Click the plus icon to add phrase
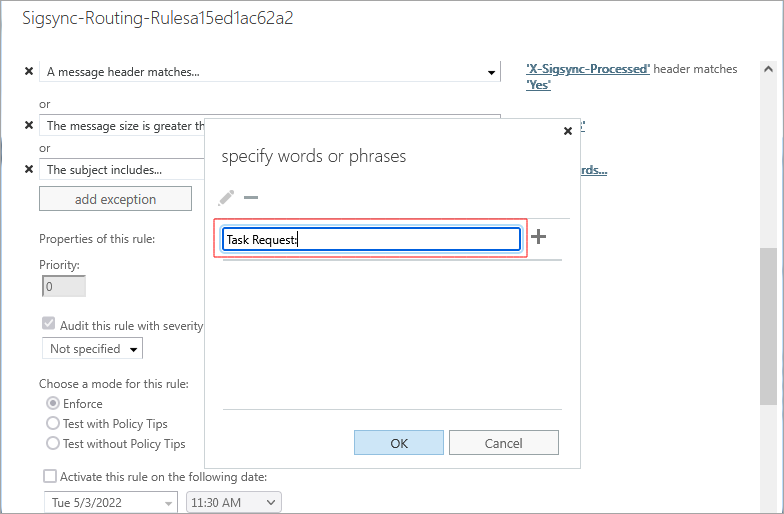This screenshot has width=784, height=514. click(x=539, y=238)
